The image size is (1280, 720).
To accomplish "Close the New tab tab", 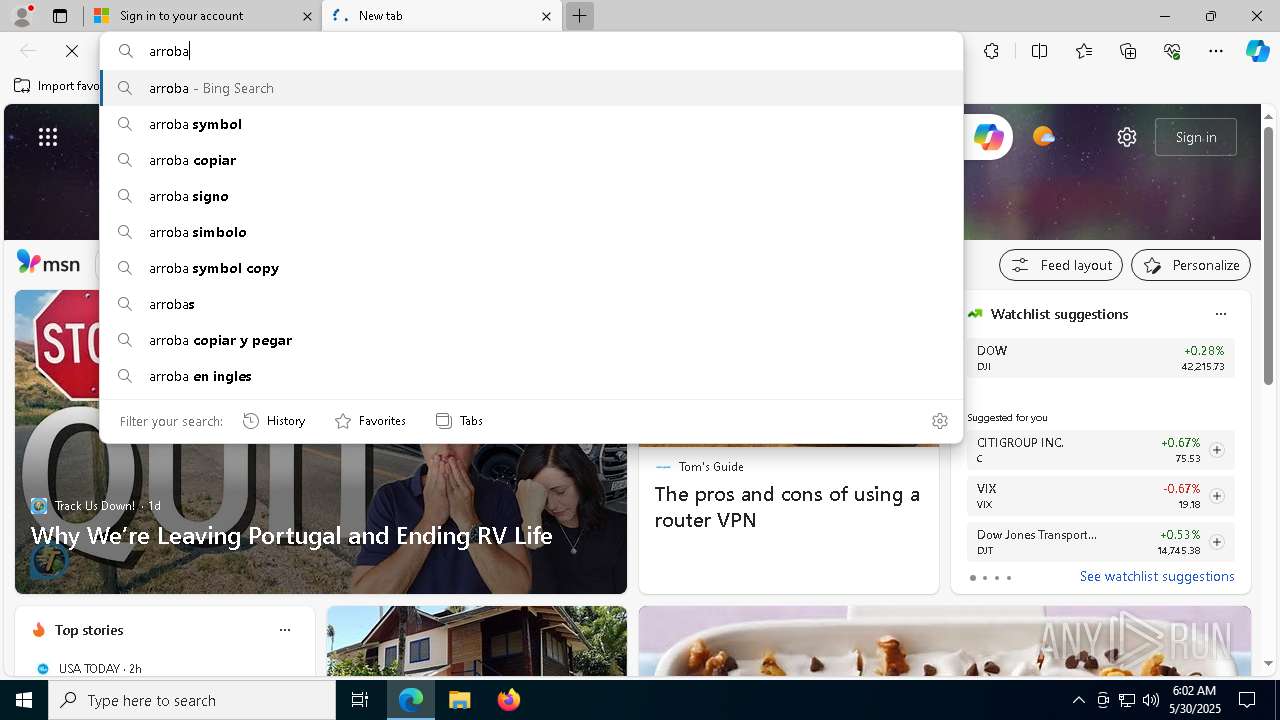I will (x=546, y=16).
